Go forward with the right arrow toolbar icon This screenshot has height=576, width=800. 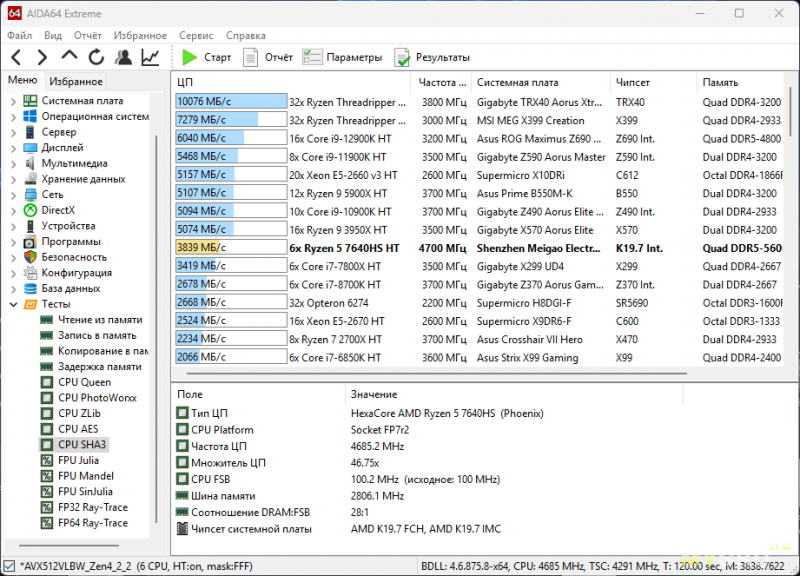pos(42,57)
